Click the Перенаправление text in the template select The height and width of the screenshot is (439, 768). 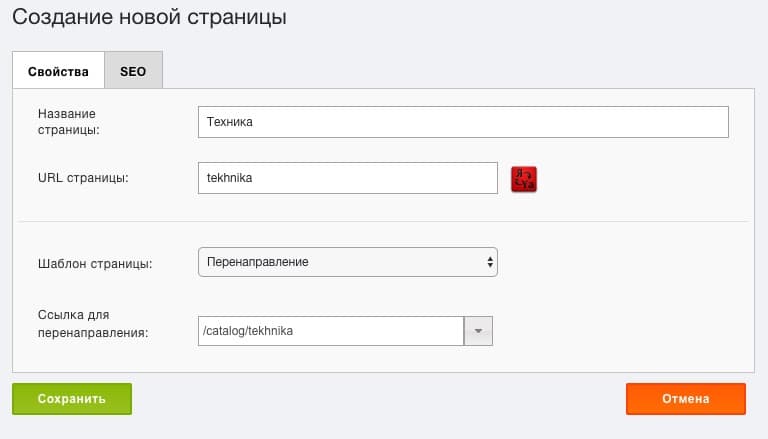(x=258, y=262)
